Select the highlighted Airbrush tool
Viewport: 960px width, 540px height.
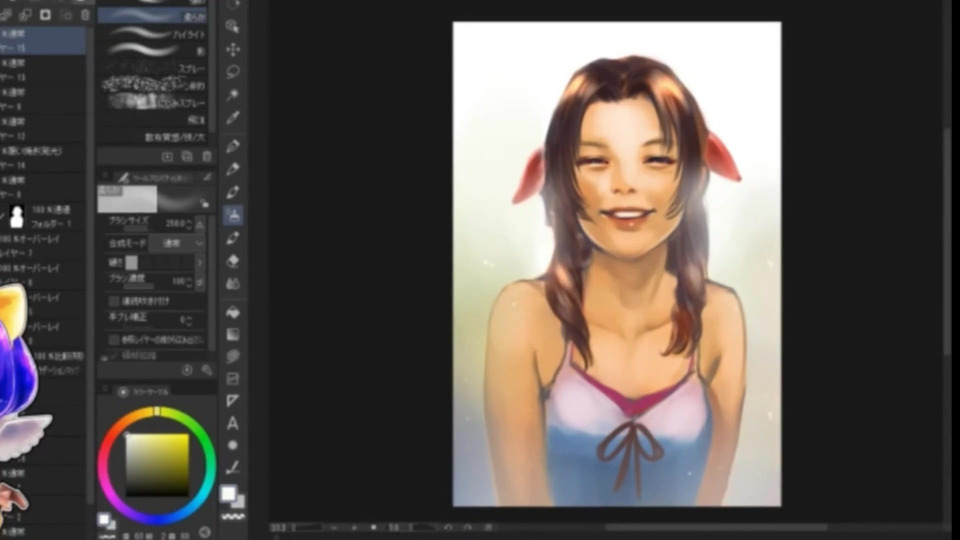tap(233, 215)
